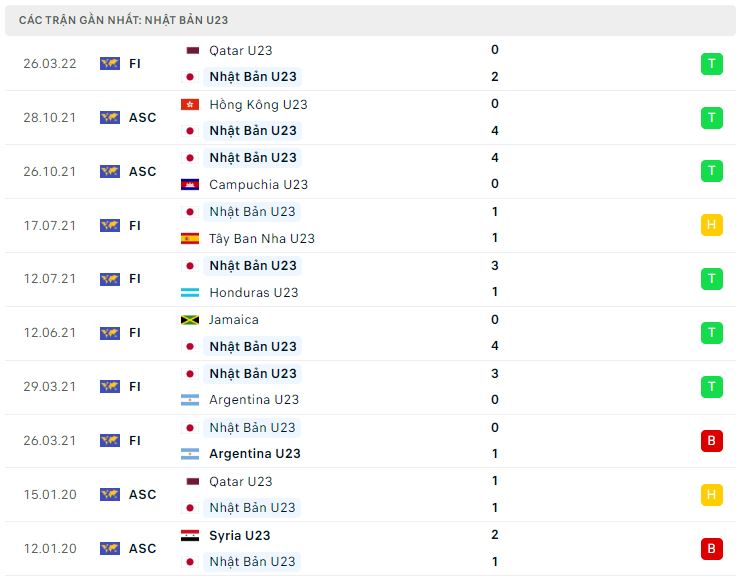Click the header Các trận gần nhất: Nhật Bản U23
The width and height of the screenshot is (742, 577).
(124, 20)
